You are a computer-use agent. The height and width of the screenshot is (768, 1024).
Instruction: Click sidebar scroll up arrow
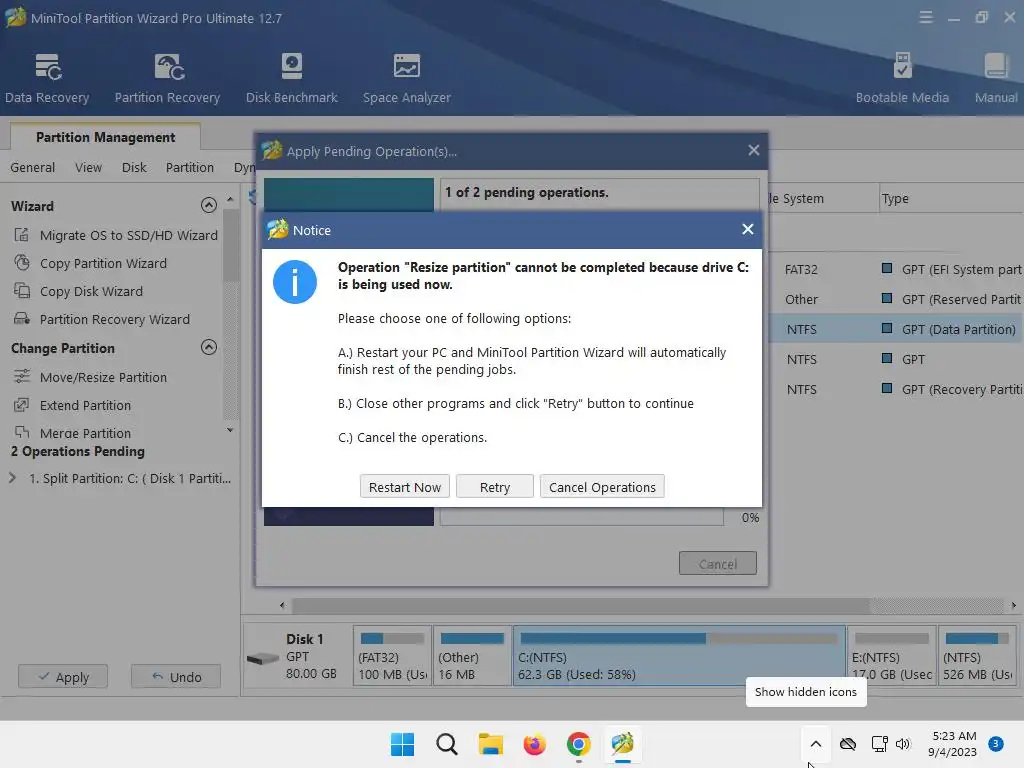pos(230,199)
